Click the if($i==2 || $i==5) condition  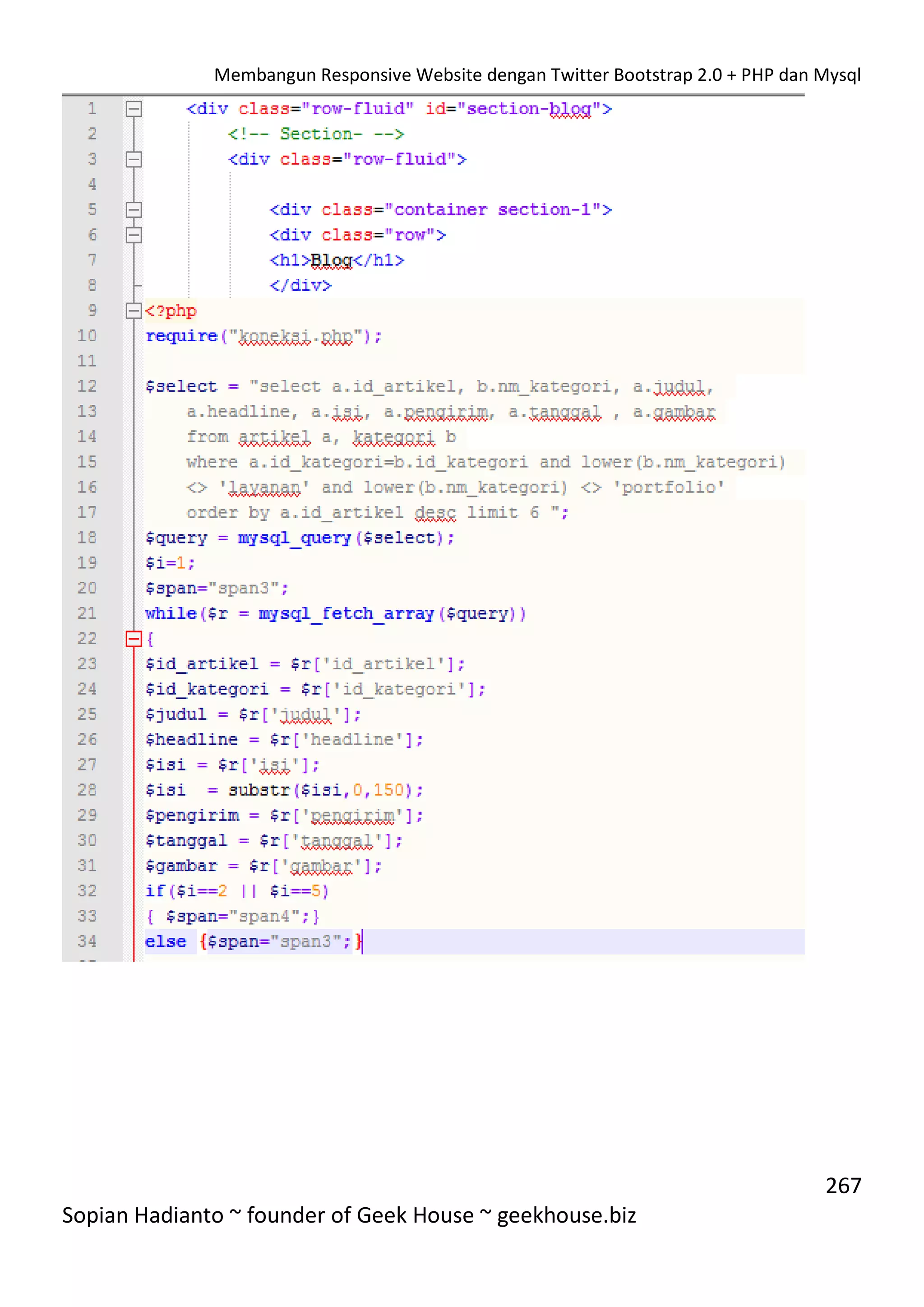tap(237, 891)
